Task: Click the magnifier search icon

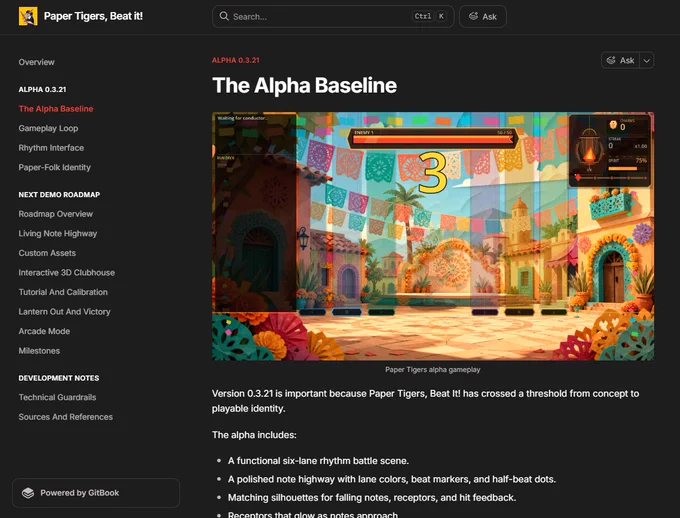Action: coord(224,16)
